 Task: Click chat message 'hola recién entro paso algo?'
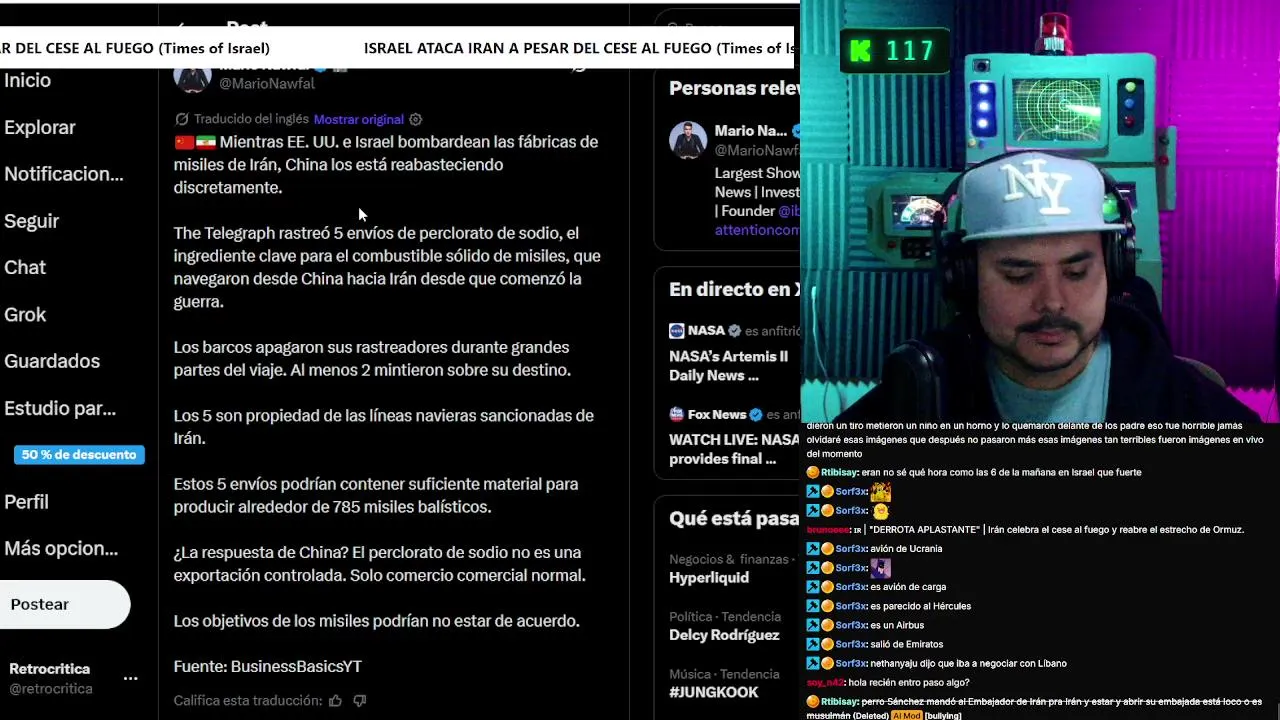point(909,682)
